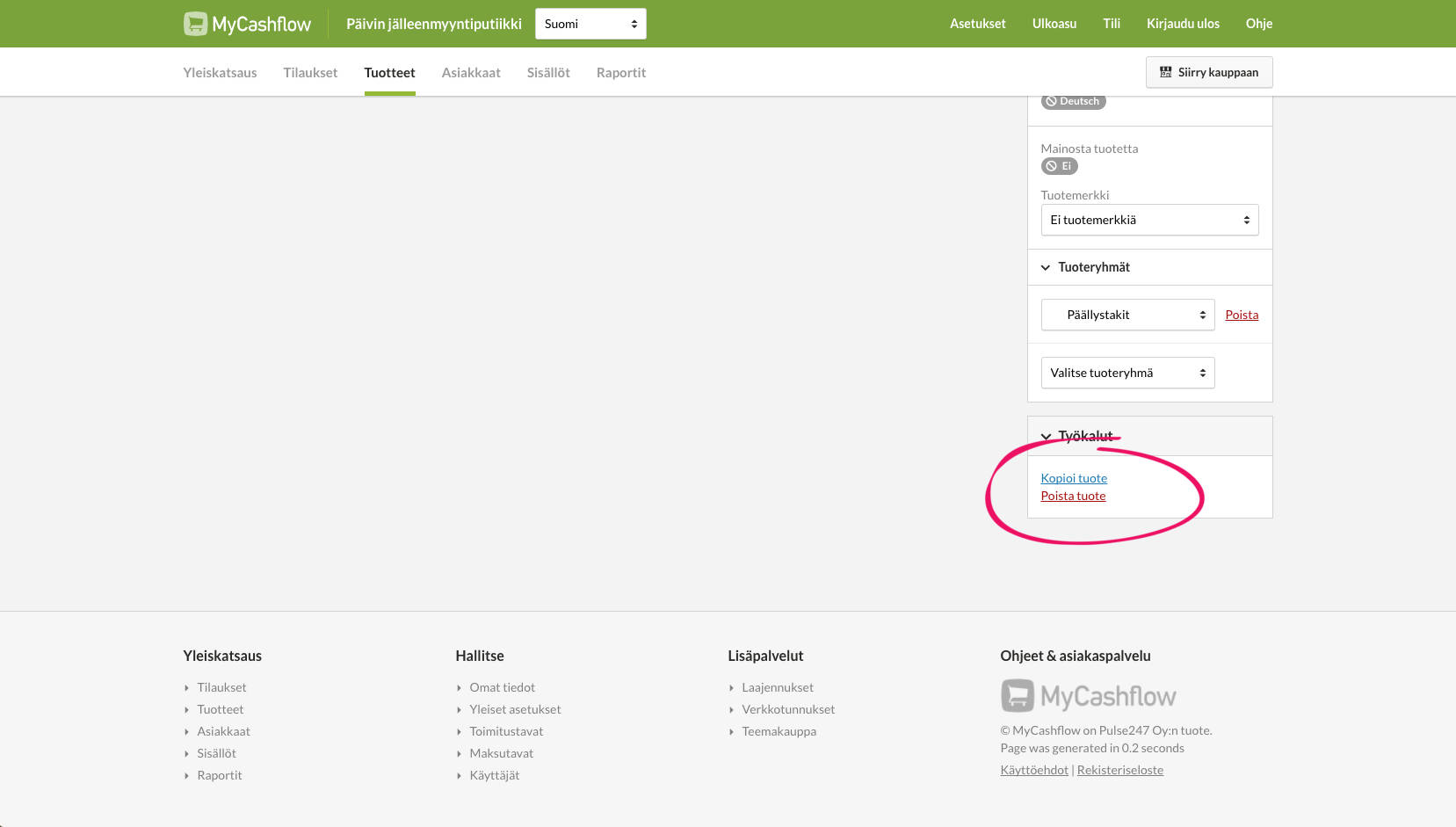Open Laajennukset footer link
Screen dimensions: 1456x827
click(x=778, y=687)
